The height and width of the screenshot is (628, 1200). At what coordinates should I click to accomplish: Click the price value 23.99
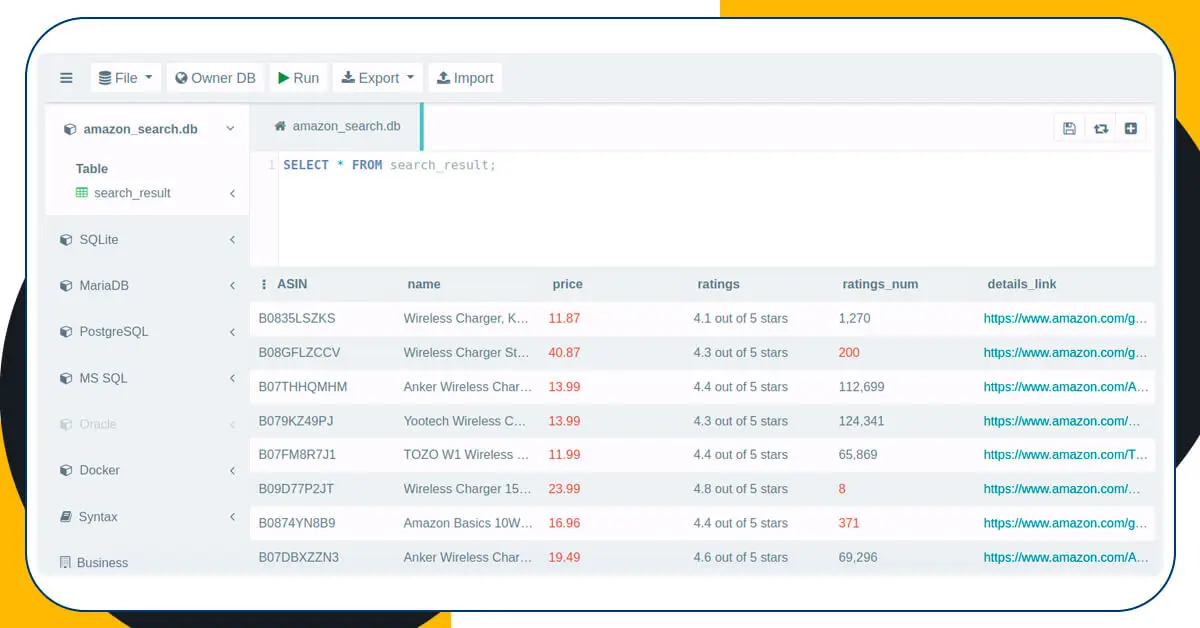(x=564, y=489)
